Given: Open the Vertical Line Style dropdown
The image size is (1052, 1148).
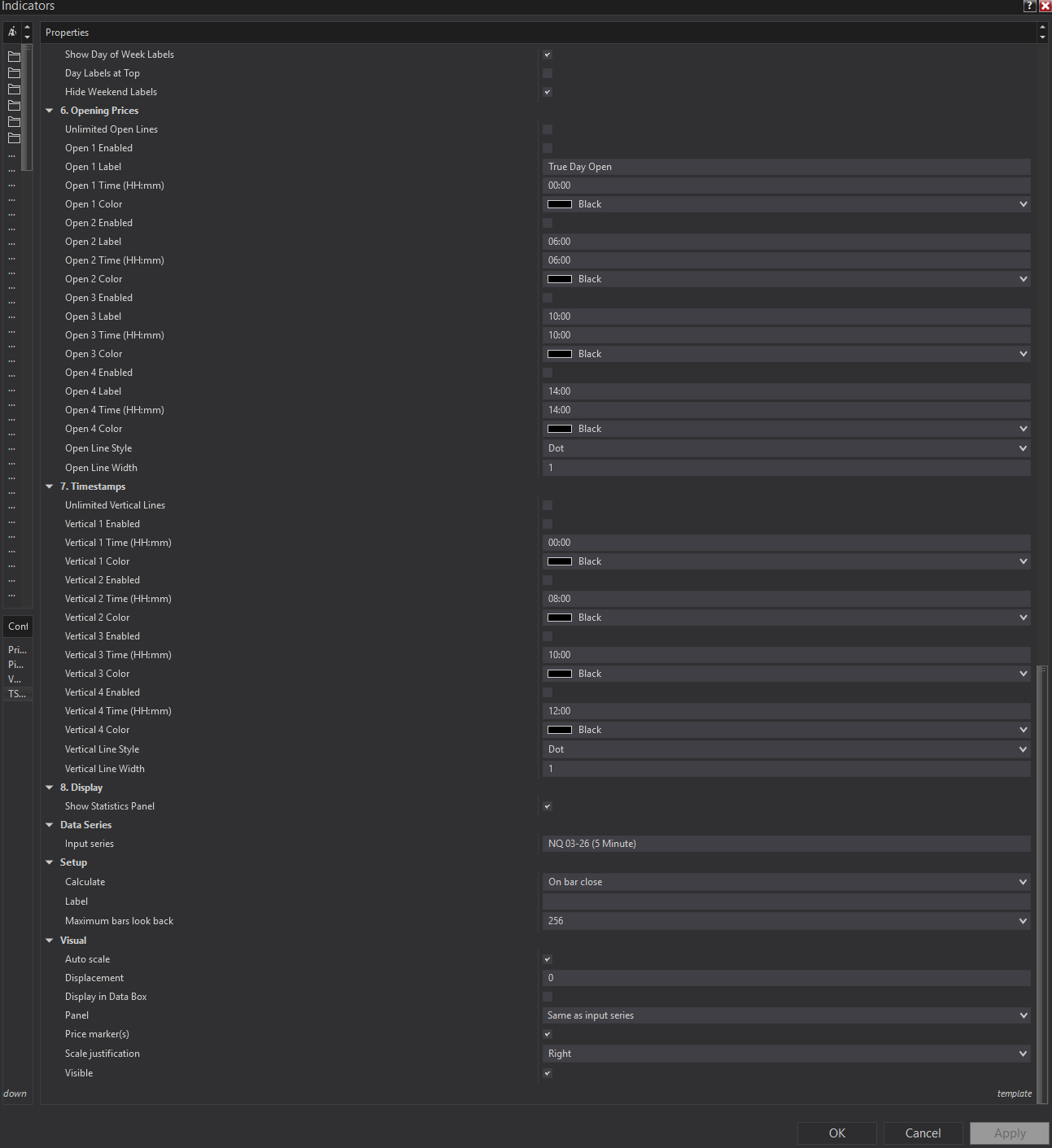Looking at the screenshot, I should [786, 749].
